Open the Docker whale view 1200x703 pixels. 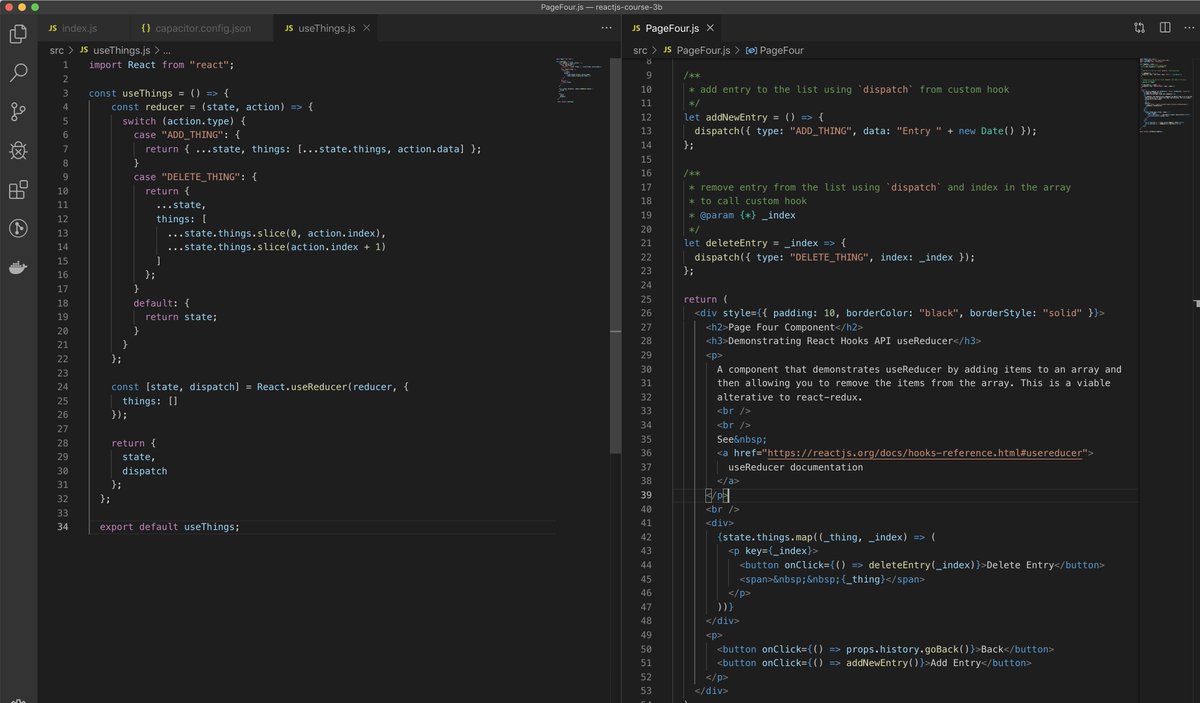(x=18, y=267)
